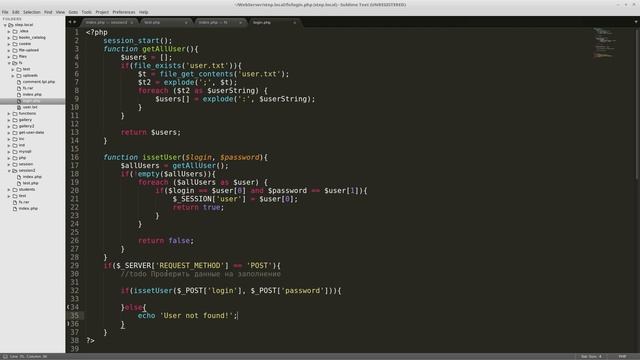Expand the uploads folder inside fs
This screenshot has width=640, height=360.
13,76
